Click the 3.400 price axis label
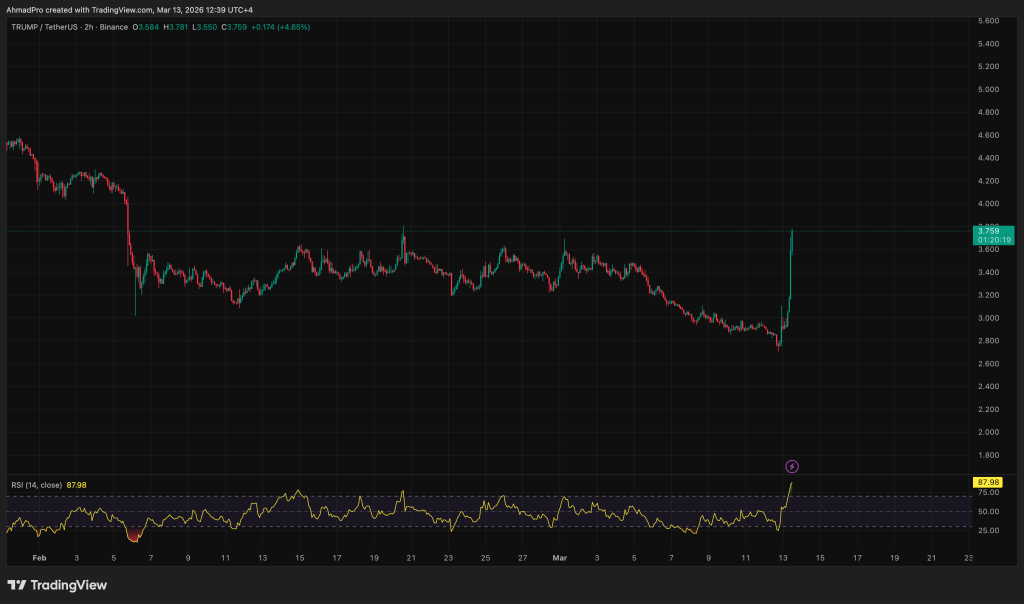The image size is (1024, 604). coord(988,272)
